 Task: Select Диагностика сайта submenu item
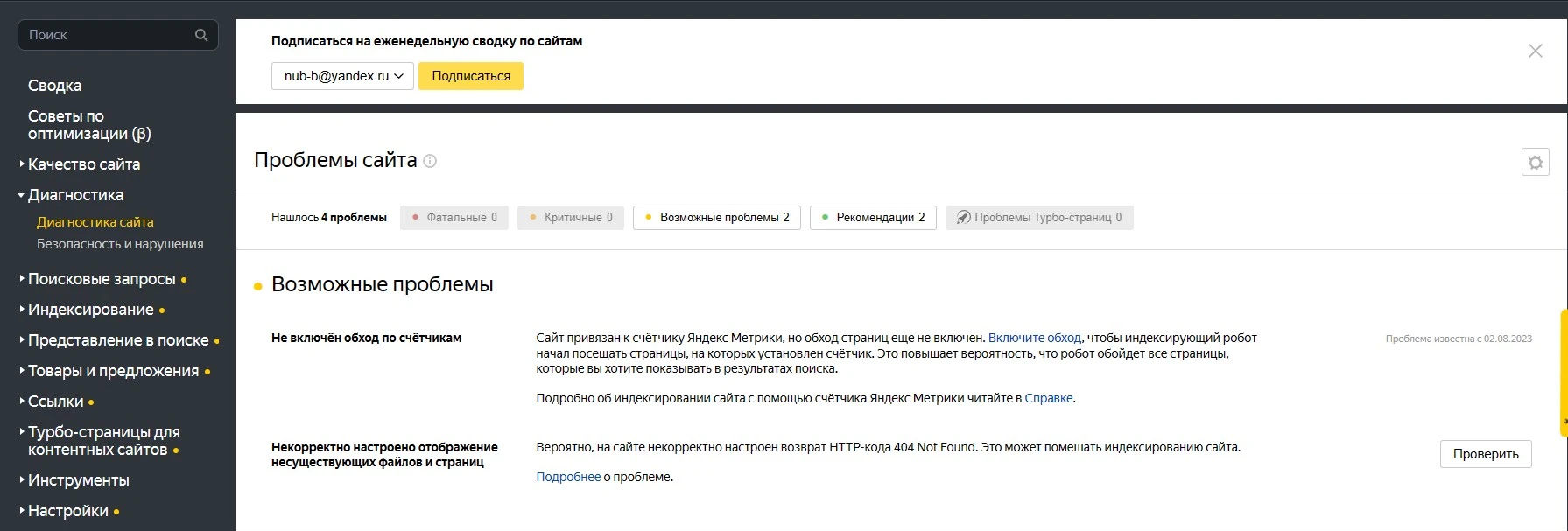(x=95, y=222)
